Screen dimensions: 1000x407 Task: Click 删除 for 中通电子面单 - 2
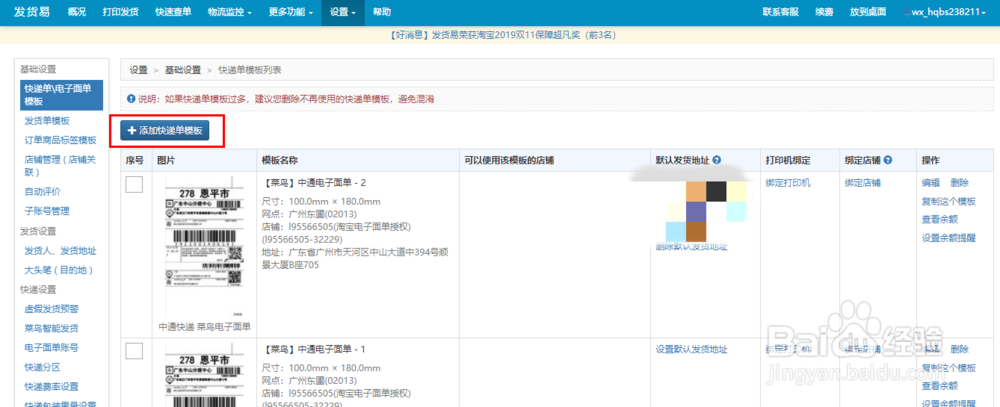[x=959, y=183]
